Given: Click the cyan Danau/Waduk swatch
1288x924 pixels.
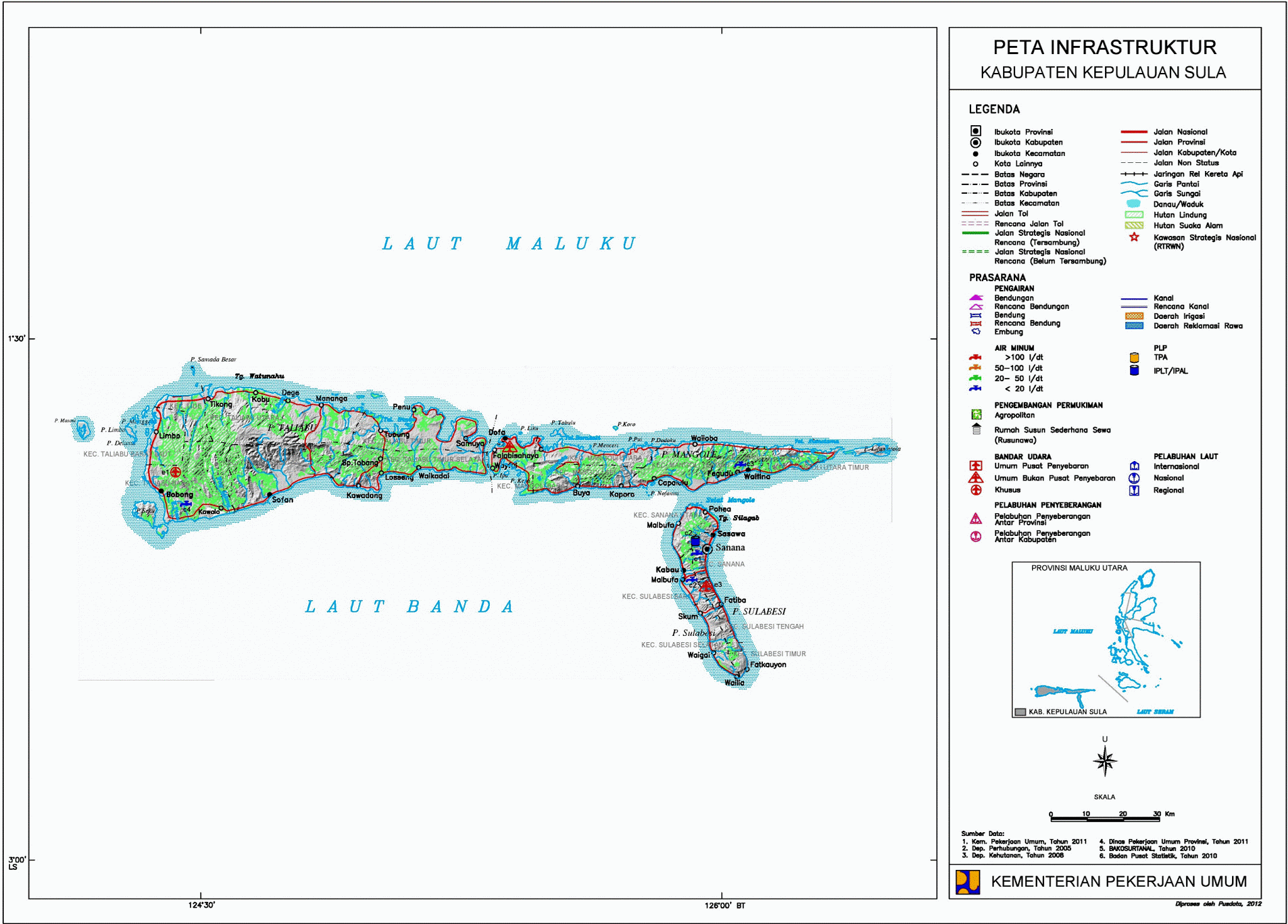Looking at the screenshot, I should [1133, 204].
